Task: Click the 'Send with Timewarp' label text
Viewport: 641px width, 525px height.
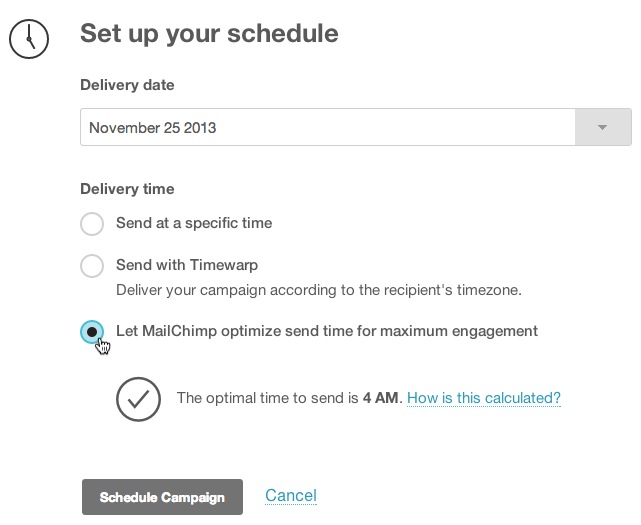Action: pyautogui.click(x=187, y=266)
